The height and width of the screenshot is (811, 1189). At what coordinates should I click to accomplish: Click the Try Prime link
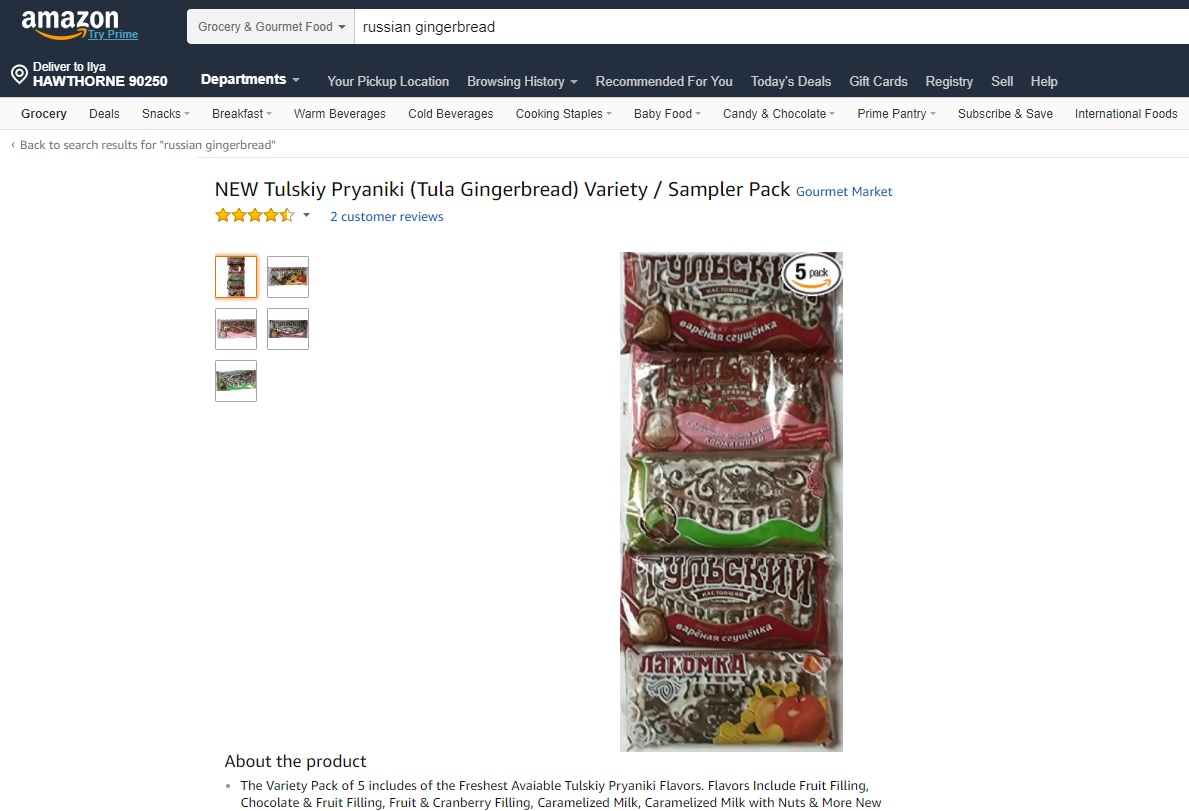click(x=113, y=34)
